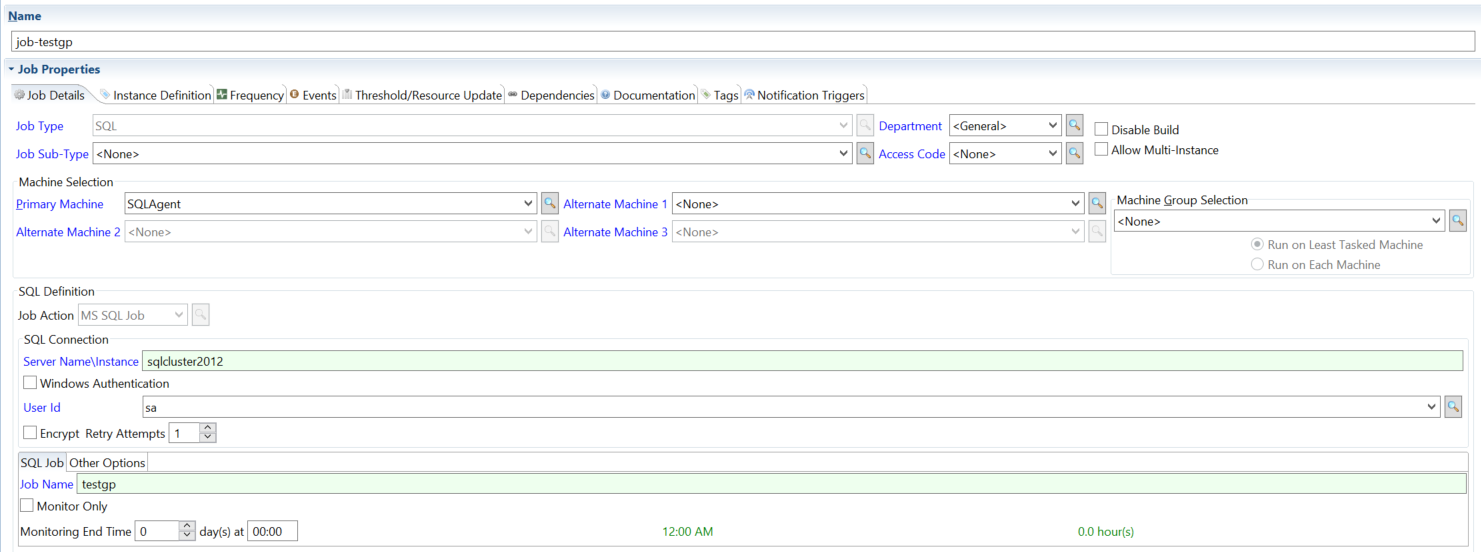Click the Job Name label link
This screenshot has width=1481, height=552.
pos(47,484)
